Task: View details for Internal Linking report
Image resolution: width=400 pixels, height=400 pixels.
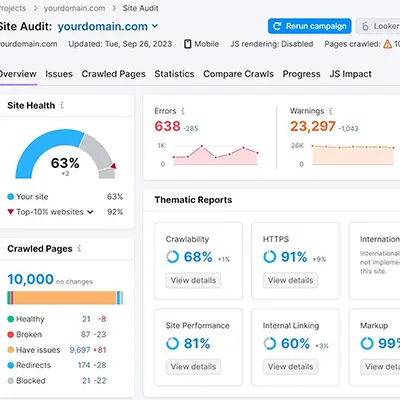Action: tap(291, 367)
